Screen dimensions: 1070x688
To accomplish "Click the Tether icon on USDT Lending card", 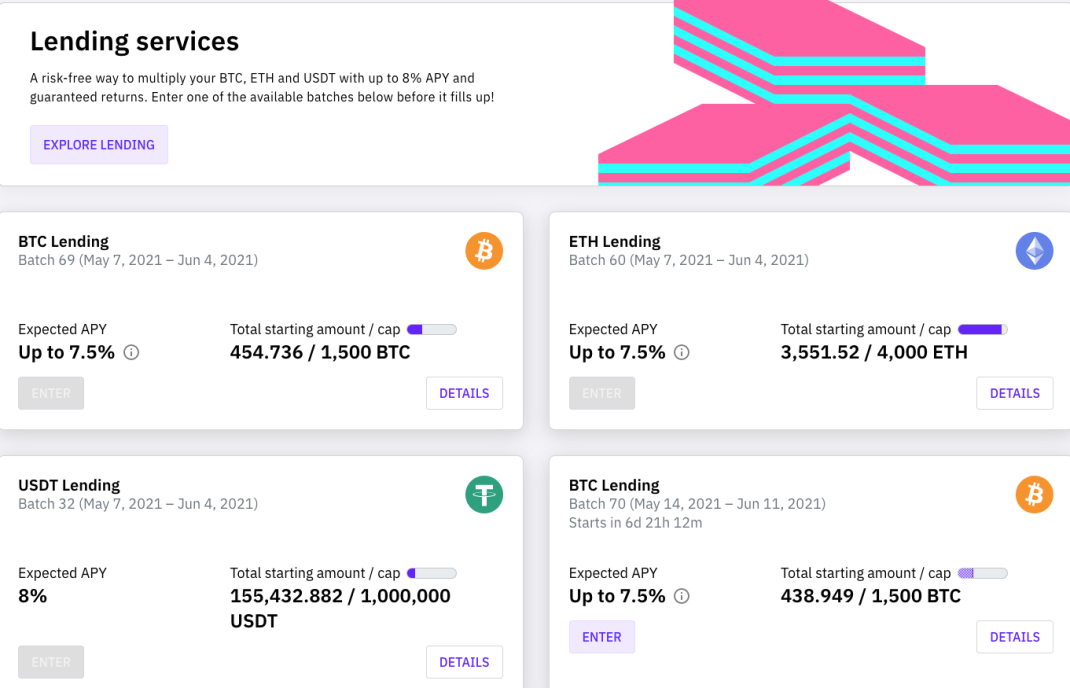I will [484, 494].
